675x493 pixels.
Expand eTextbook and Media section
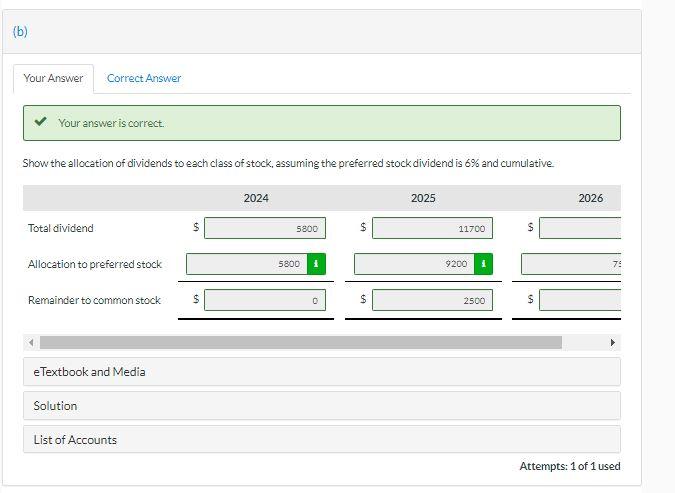pyautogui.click(x=322, y=372)
